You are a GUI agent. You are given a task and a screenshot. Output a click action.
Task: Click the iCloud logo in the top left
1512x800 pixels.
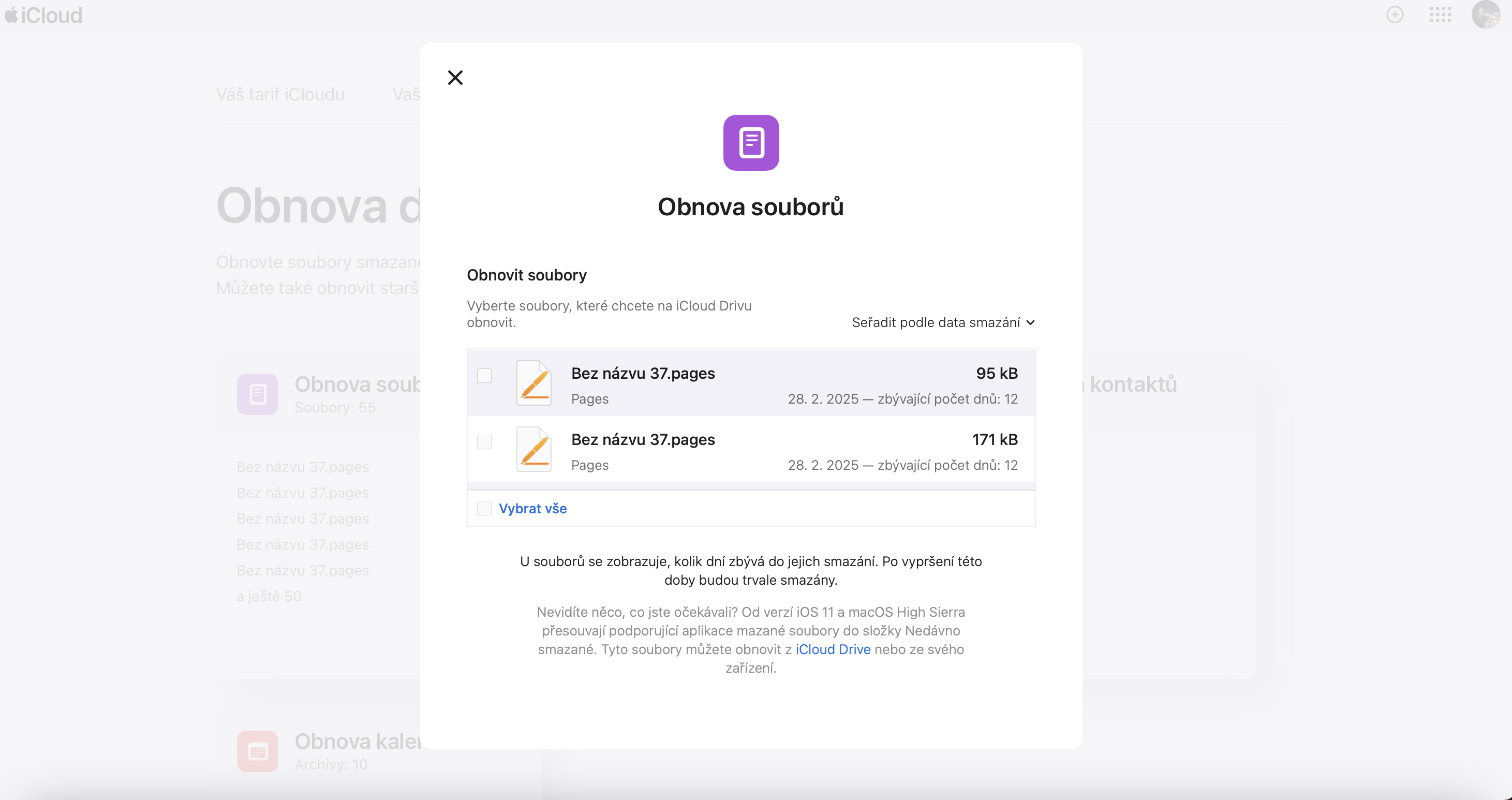pos(43,14)
